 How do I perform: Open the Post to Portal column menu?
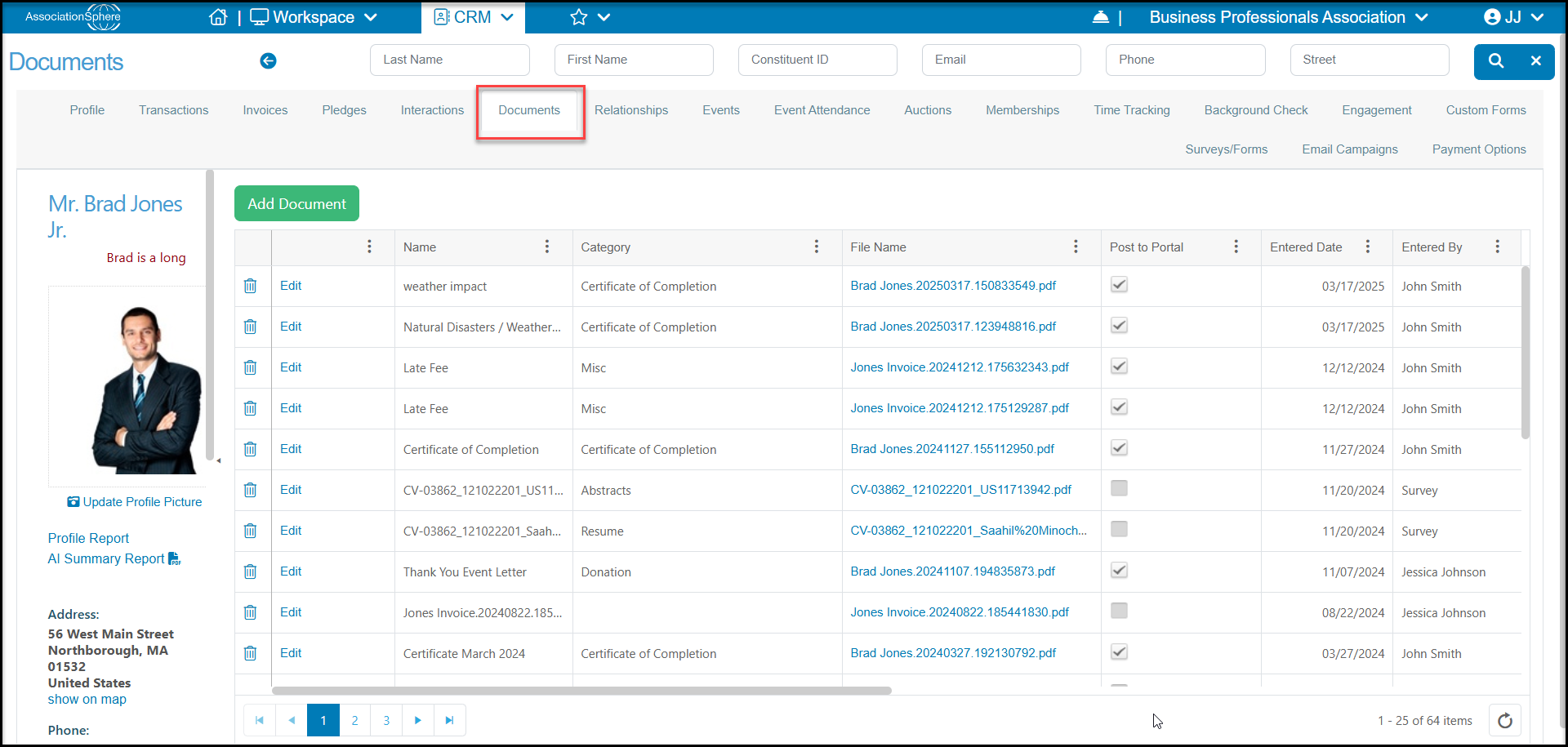(x=1236, y=247)
